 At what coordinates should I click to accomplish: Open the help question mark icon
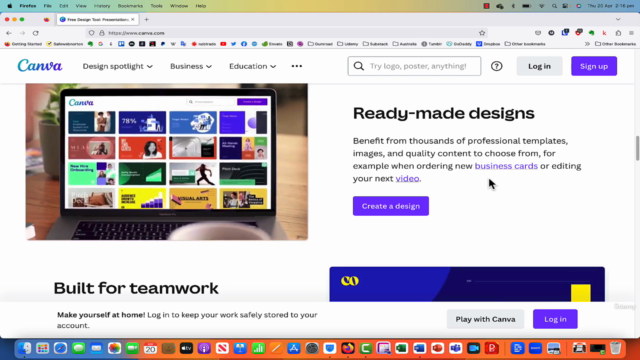pyautogui.click(x=496, y=66)
